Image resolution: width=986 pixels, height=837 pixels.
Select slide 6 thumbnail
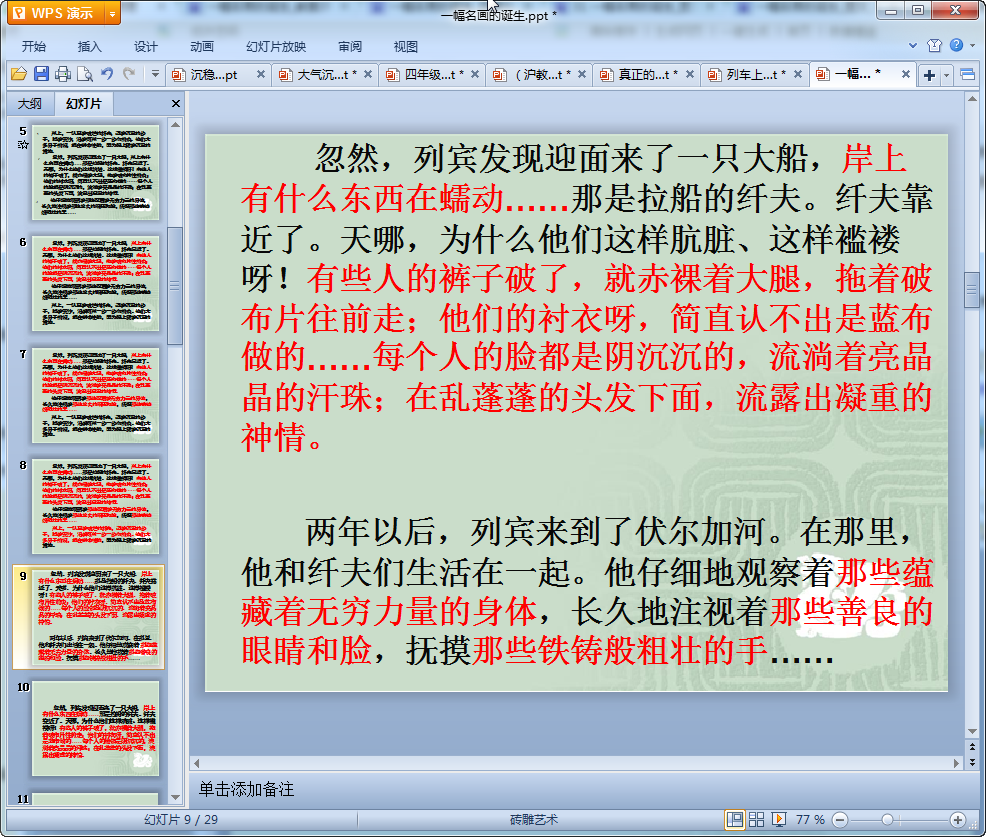coord(96,283)
